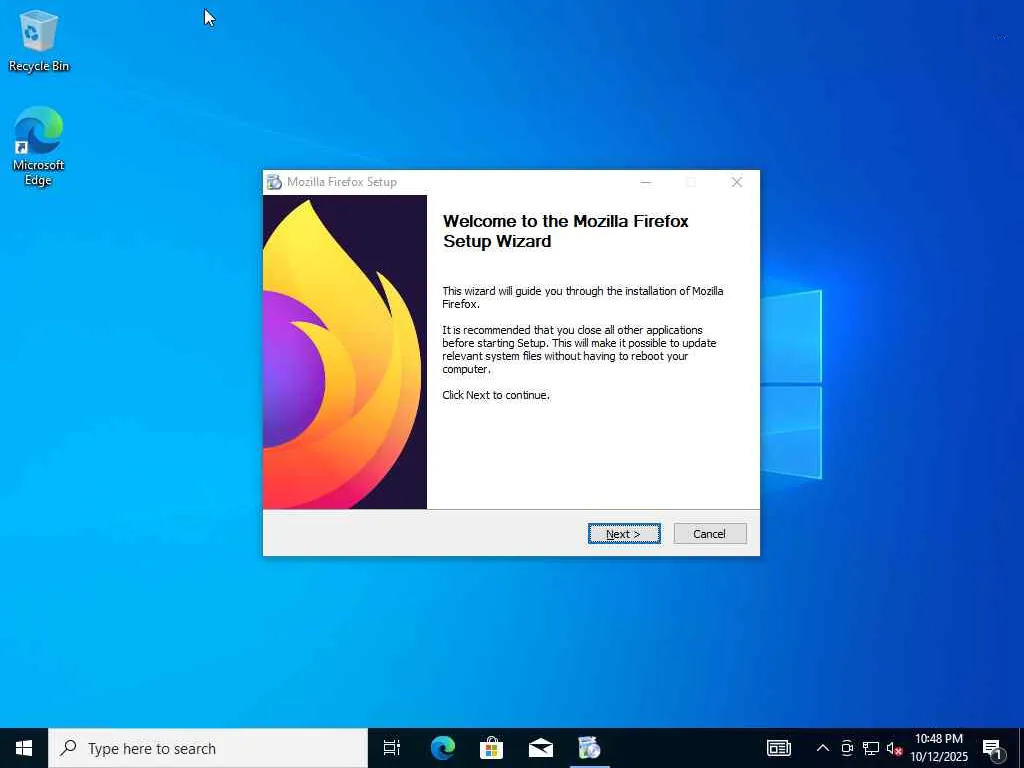This screenshot has height=768, width=1024.
Task: Click the 'Click Next to continue.' text
Action: [496, 395]
